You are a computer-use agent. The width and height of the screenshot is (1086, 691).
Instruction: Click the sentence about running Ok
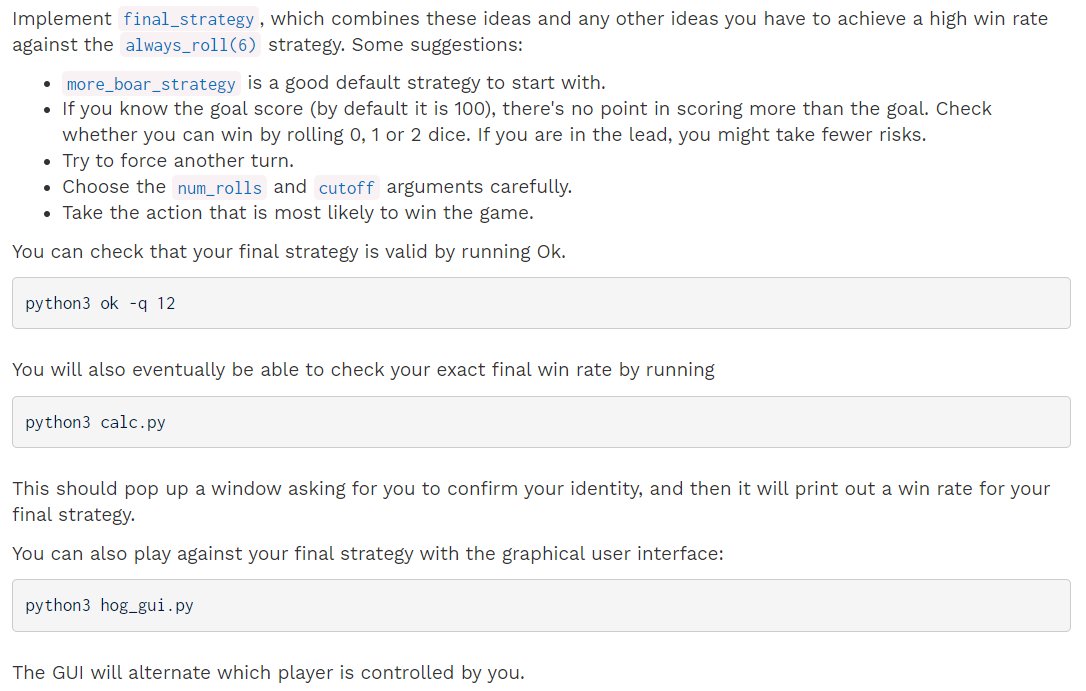coord(289,251)
